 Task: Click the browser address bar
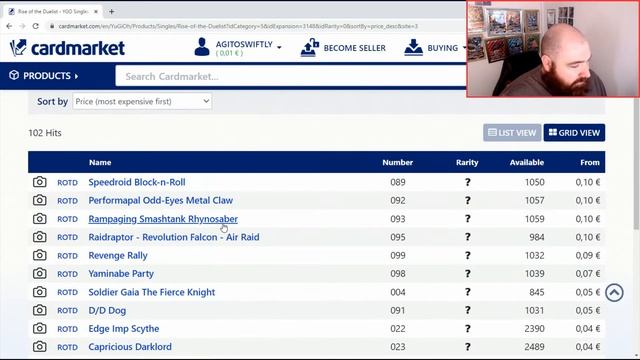pyautogui.click(x=237, y=26)
